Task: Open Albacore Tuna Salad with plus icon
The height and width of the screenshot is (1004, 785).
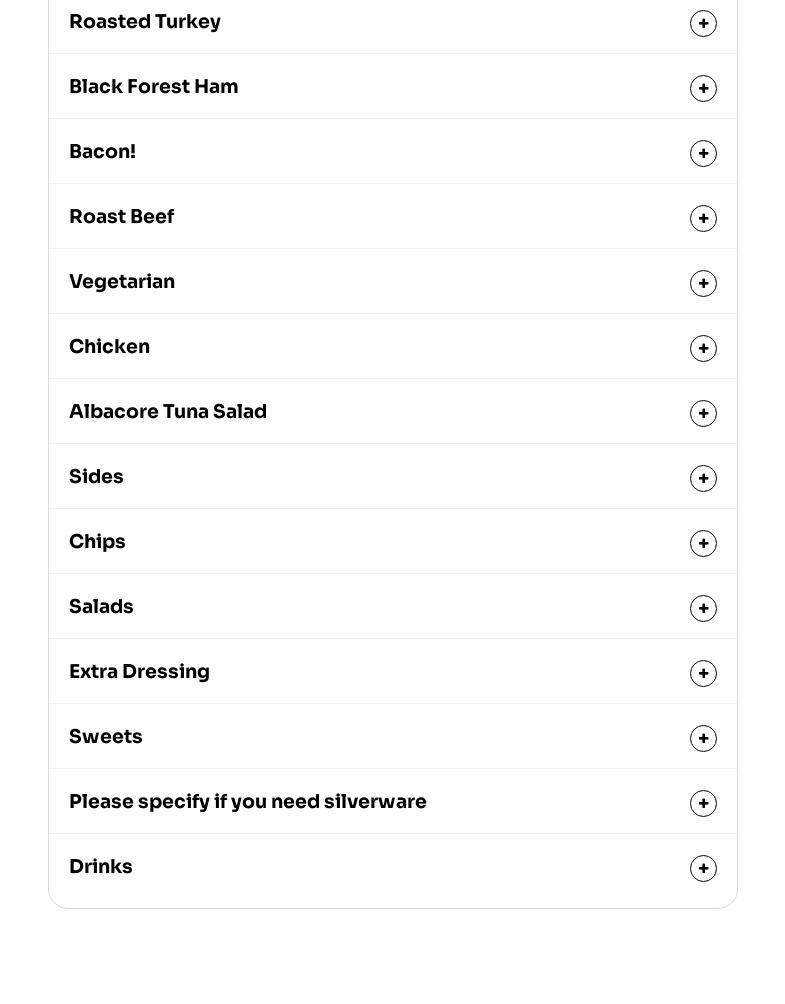Action: click(703, 414)
